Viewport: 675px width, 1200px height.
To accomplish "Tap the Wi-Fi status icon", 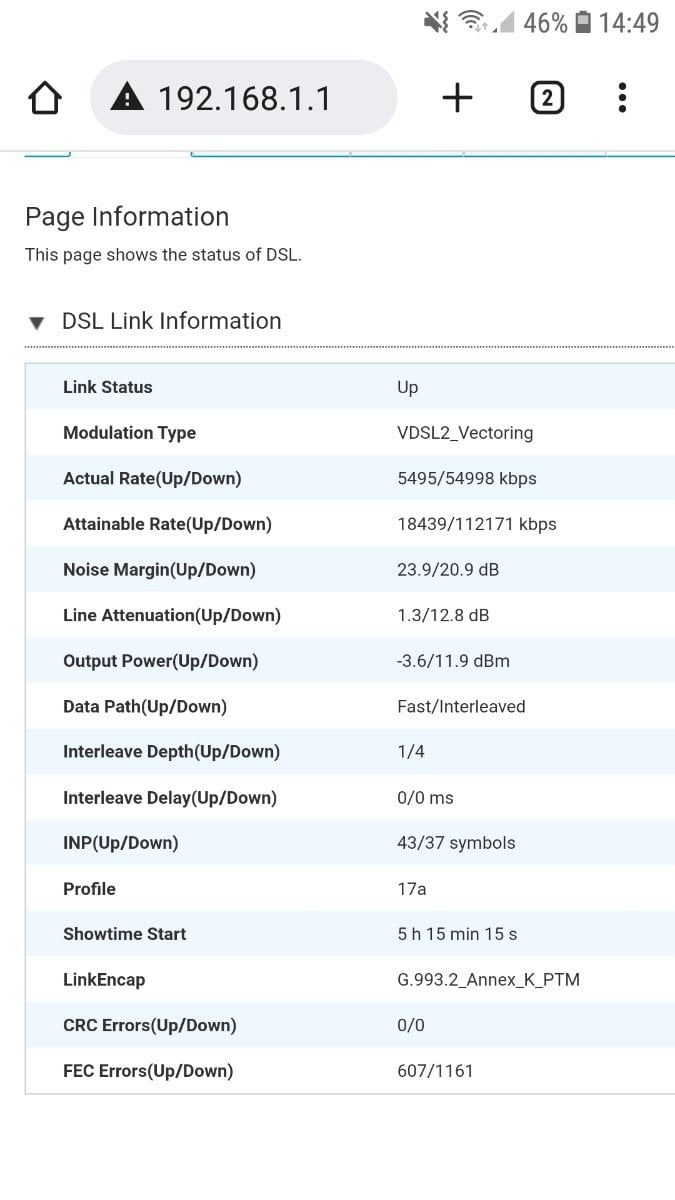I will click(473, 22).
